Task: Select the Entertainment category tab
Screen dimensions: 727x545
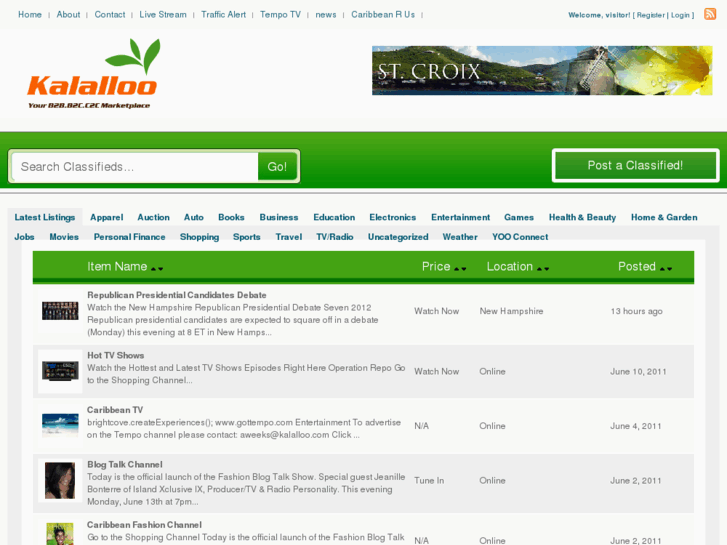Action: pos(460,217)
